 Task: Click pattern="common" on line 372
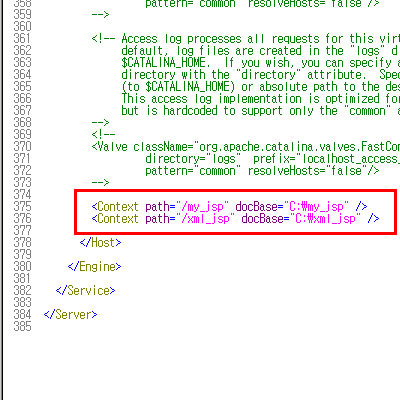(x=193, y=171)
